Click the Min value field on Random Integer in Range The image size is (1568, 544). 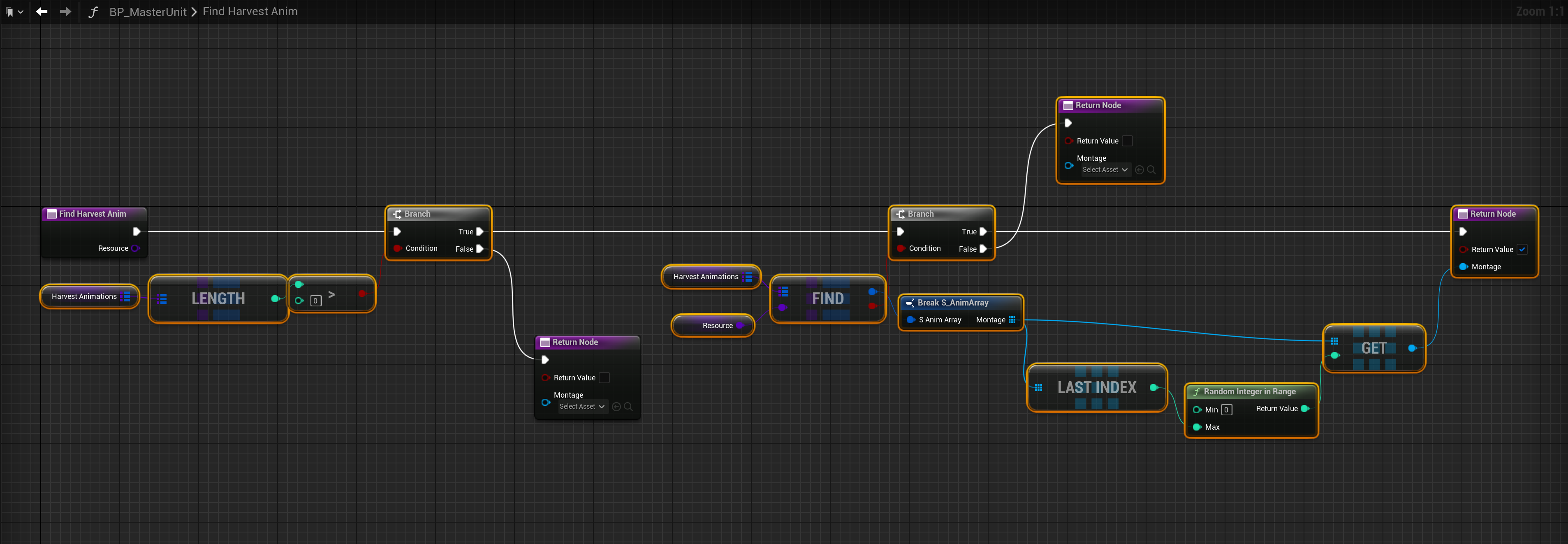point(1227,410)
